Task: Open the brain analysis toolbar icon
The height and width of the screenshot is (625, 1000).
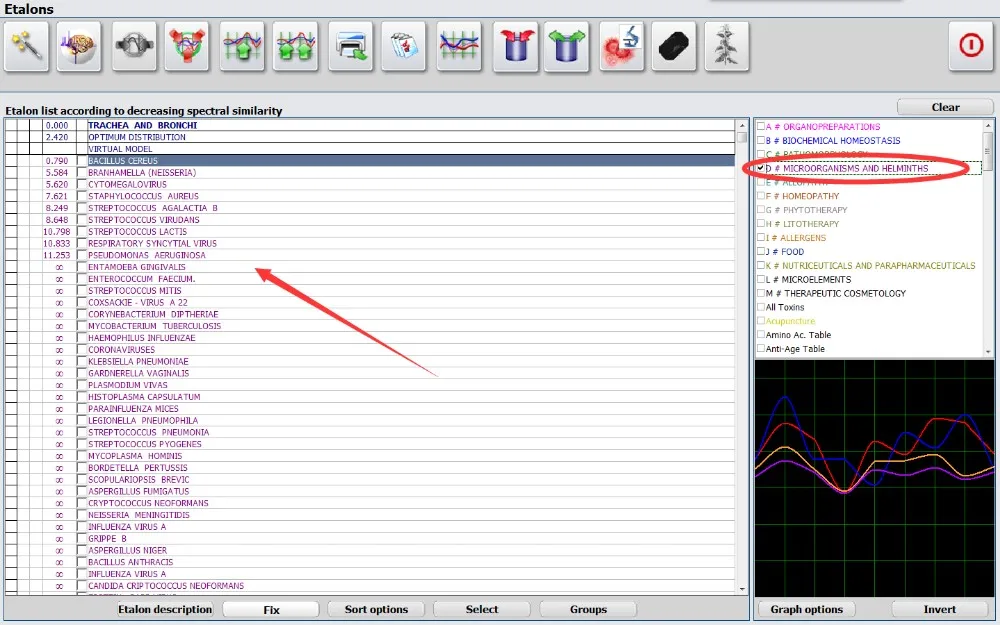Action: click(79, 47)
